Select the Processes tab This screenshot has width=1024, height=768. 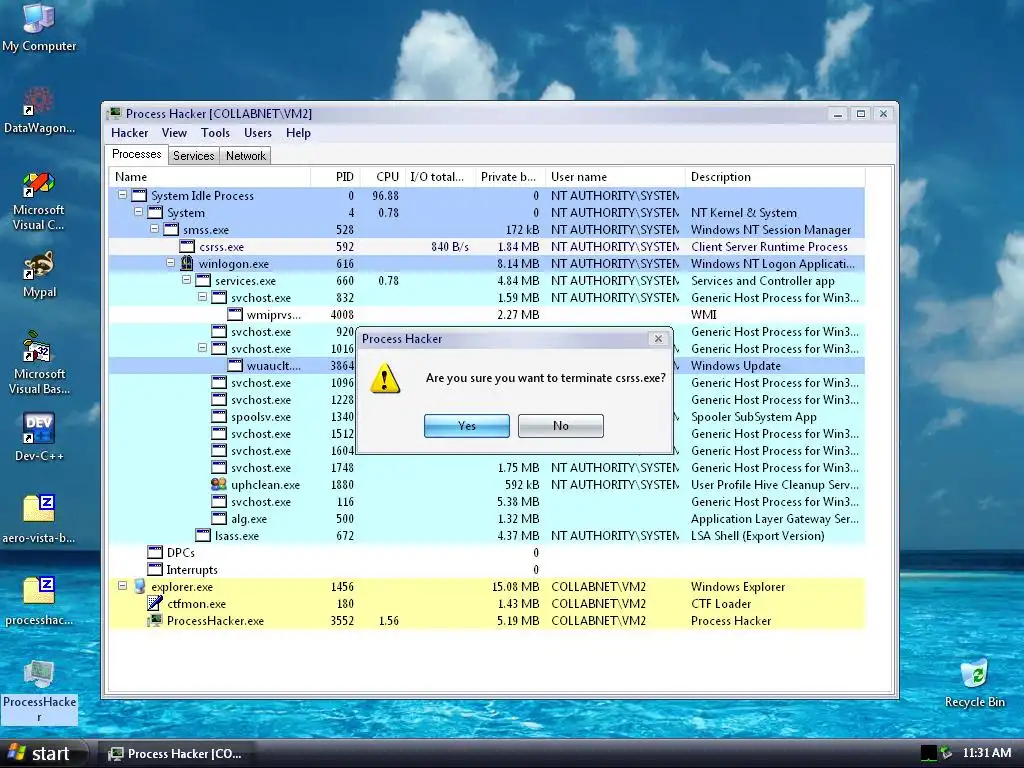pos(136,154)
